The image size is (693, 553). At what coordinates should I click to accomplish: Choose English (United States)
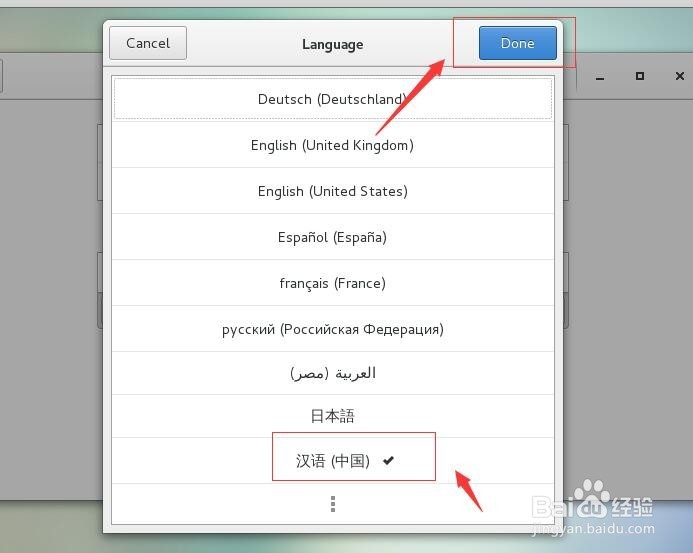tap(333, 191)
